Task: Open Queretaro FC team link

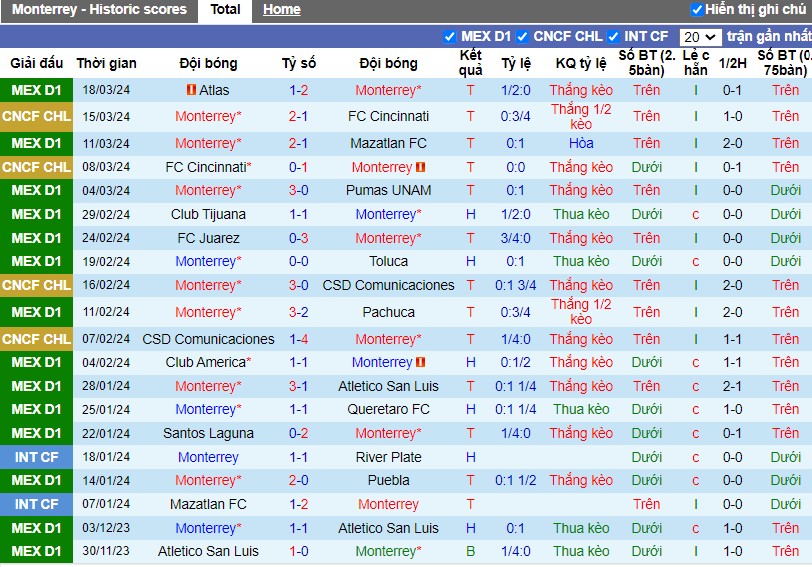Action: (x=388, y=409)
